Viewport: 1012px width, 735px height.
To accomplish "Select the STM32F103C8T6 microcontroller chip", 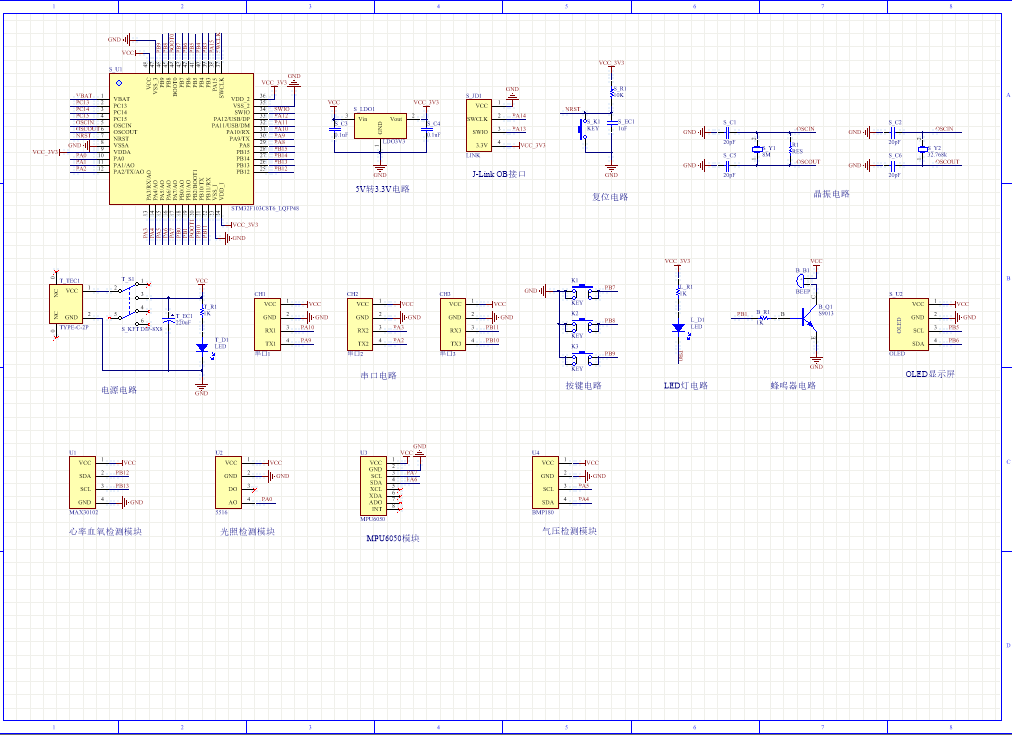I will 169,139.
